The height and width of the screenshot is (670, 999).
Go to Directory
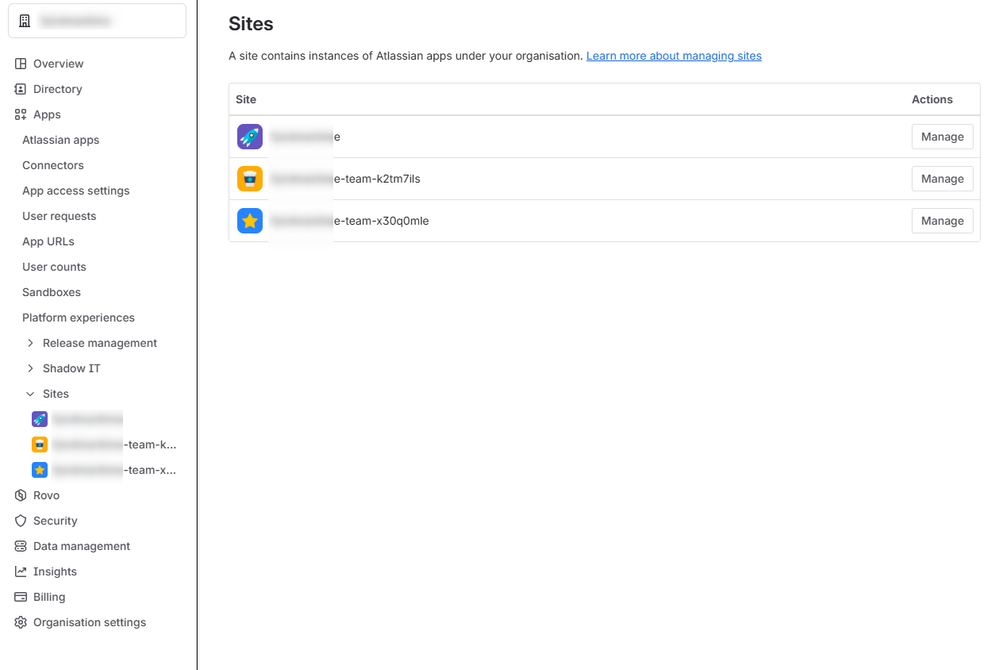(57, 89)
